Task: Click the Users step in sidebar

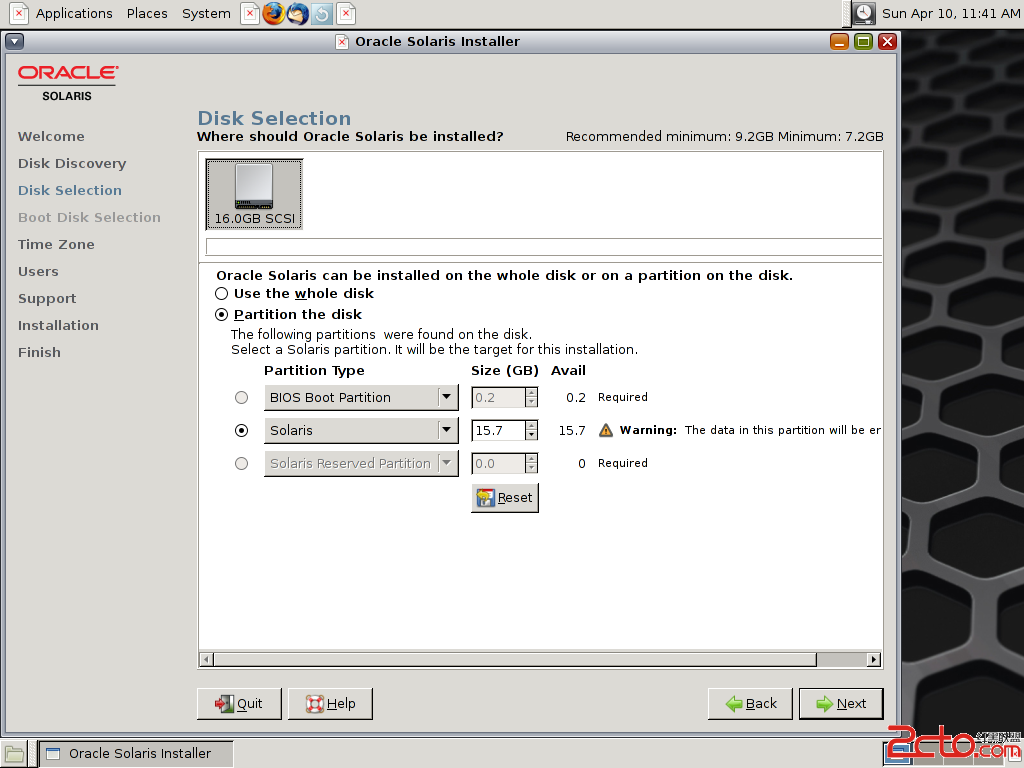Action: point(38,272)
